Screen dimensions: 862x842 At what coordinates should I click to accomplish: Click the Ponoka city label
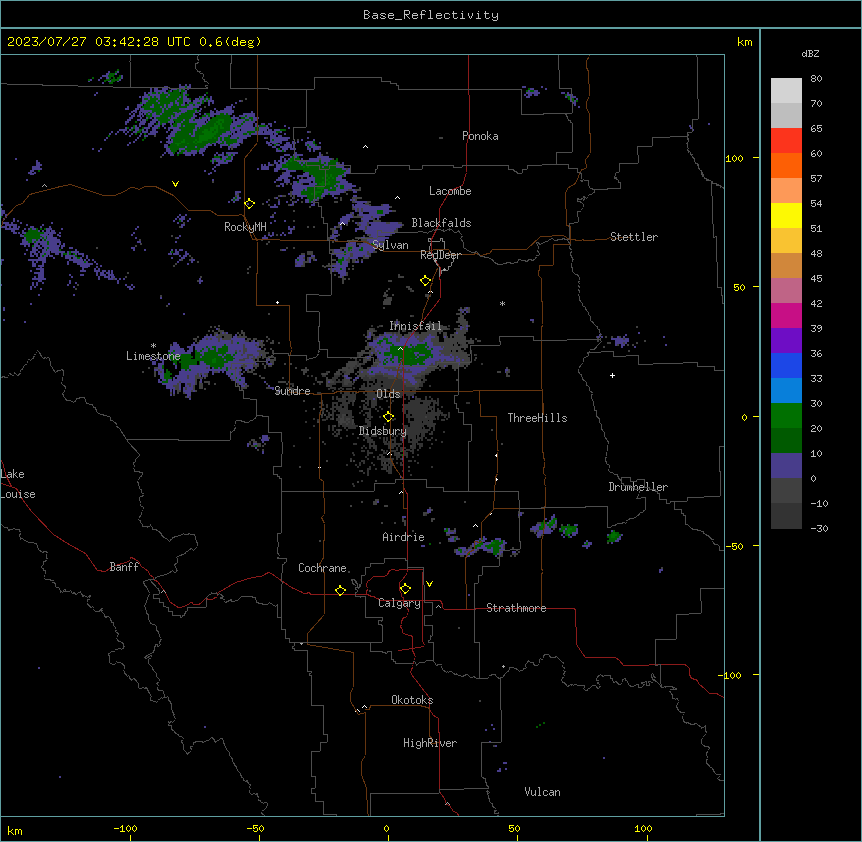480,136
